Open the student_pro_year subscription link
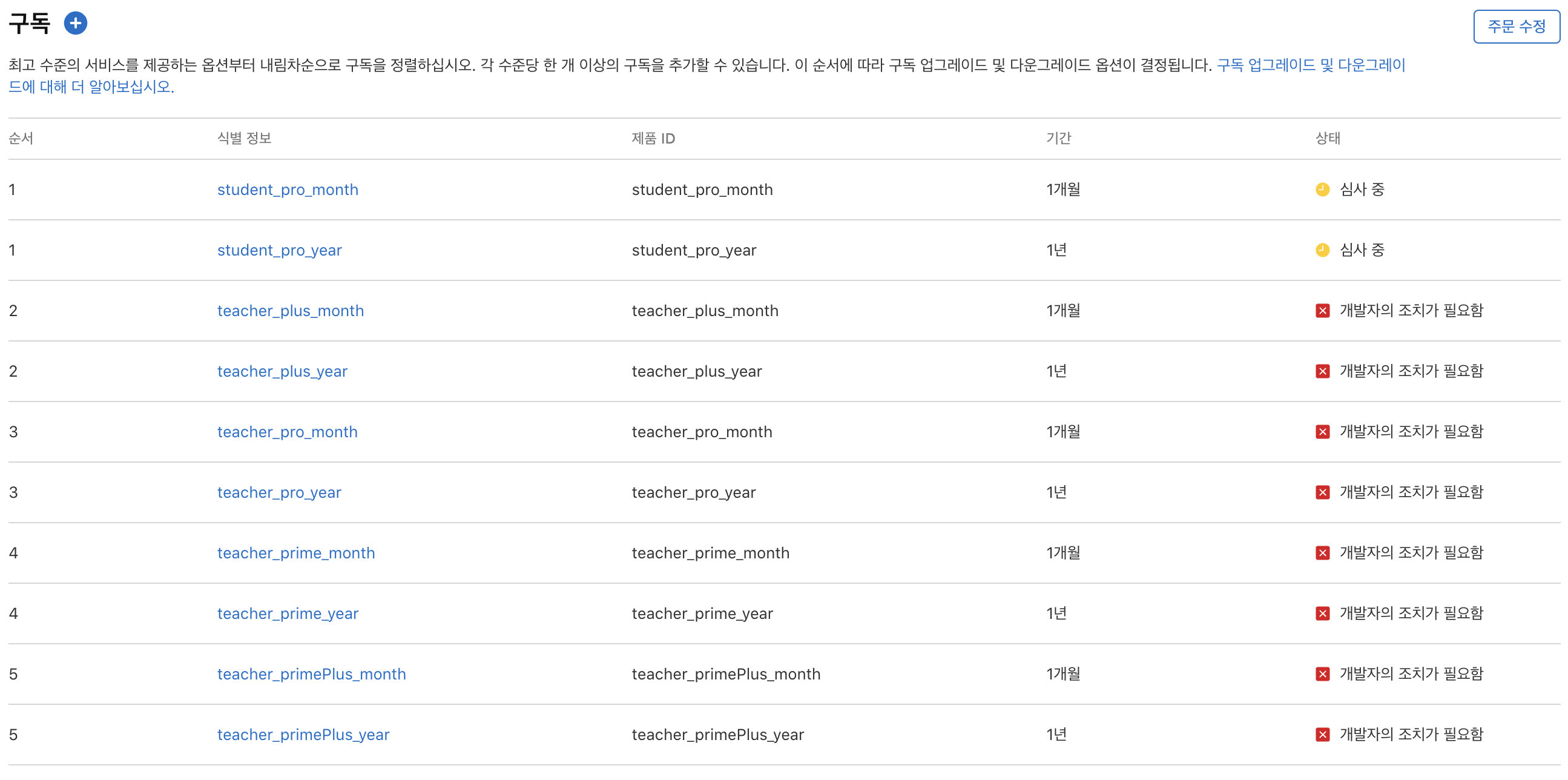The height and width of the screenshot is (780, 1568). [279, 250]
